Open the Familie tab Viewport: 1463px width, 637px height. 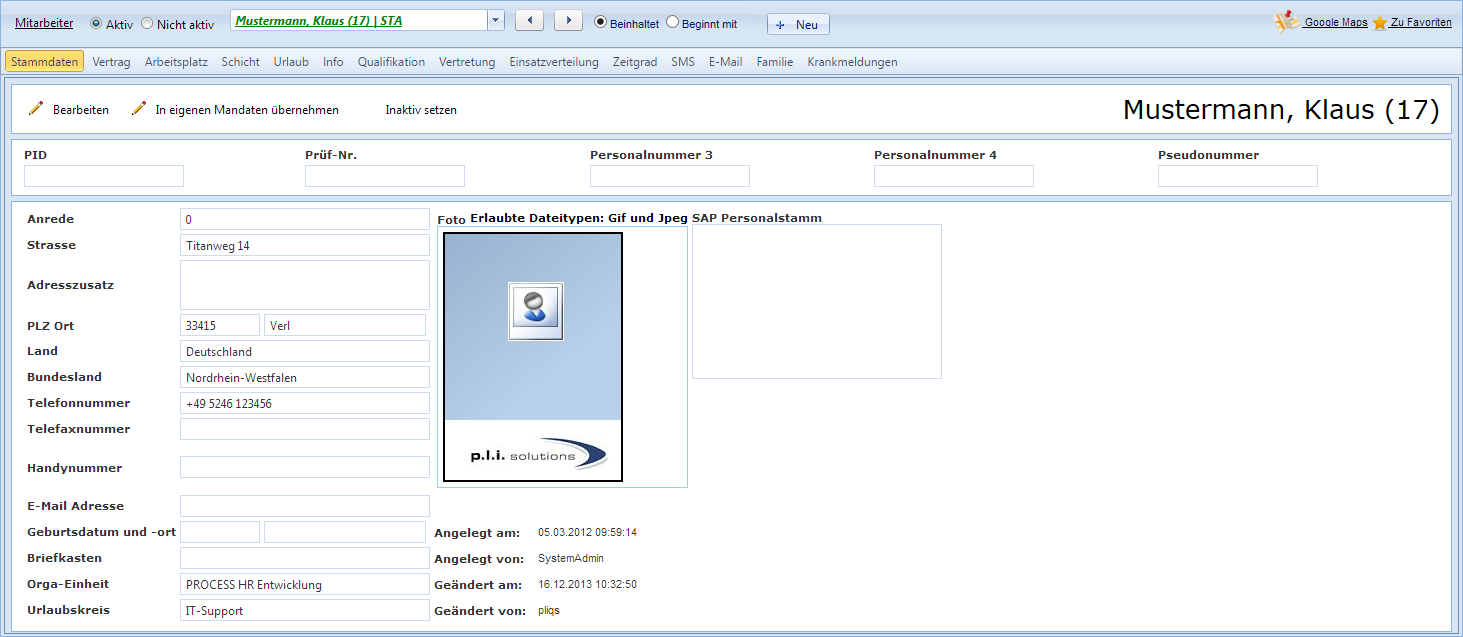point(775,61)
